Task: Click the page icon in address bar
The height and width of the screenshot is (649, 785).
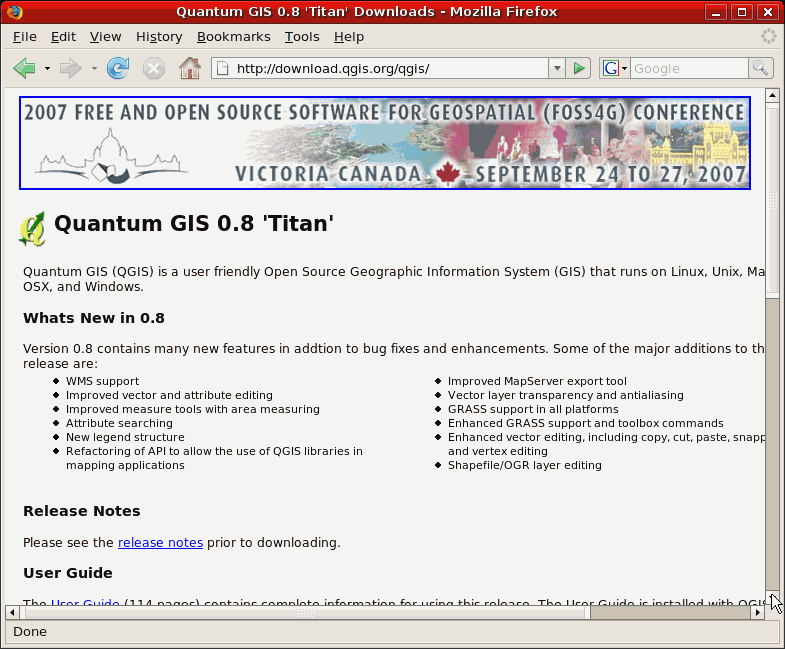Action: (223, 69)
